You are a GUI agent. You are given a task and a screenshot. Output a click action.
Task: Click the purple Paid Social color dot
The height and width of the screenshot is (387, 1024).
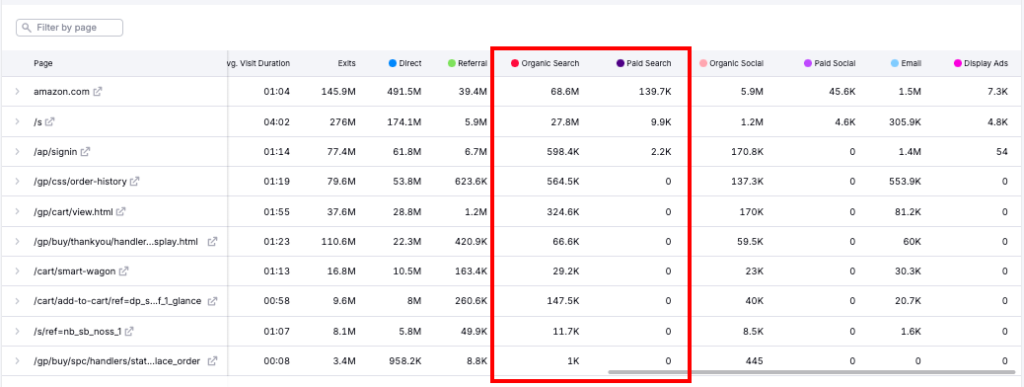(808, 63)
